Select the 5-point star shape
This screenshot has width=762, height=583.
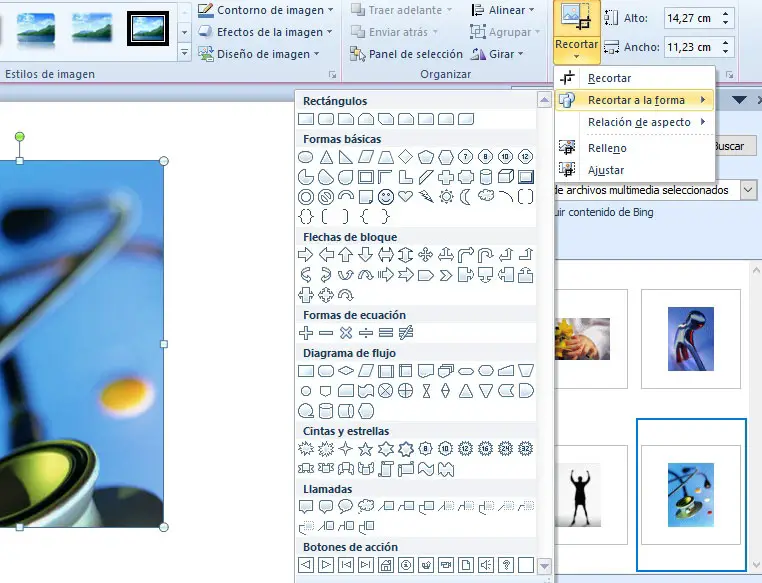[x=365, y=449]
